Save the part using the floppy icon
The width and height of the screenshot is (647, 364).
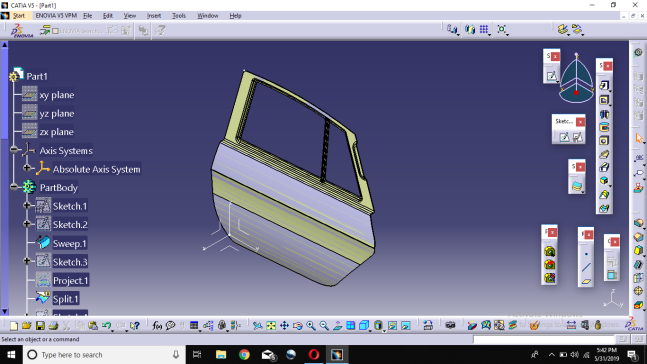[40, 326]
